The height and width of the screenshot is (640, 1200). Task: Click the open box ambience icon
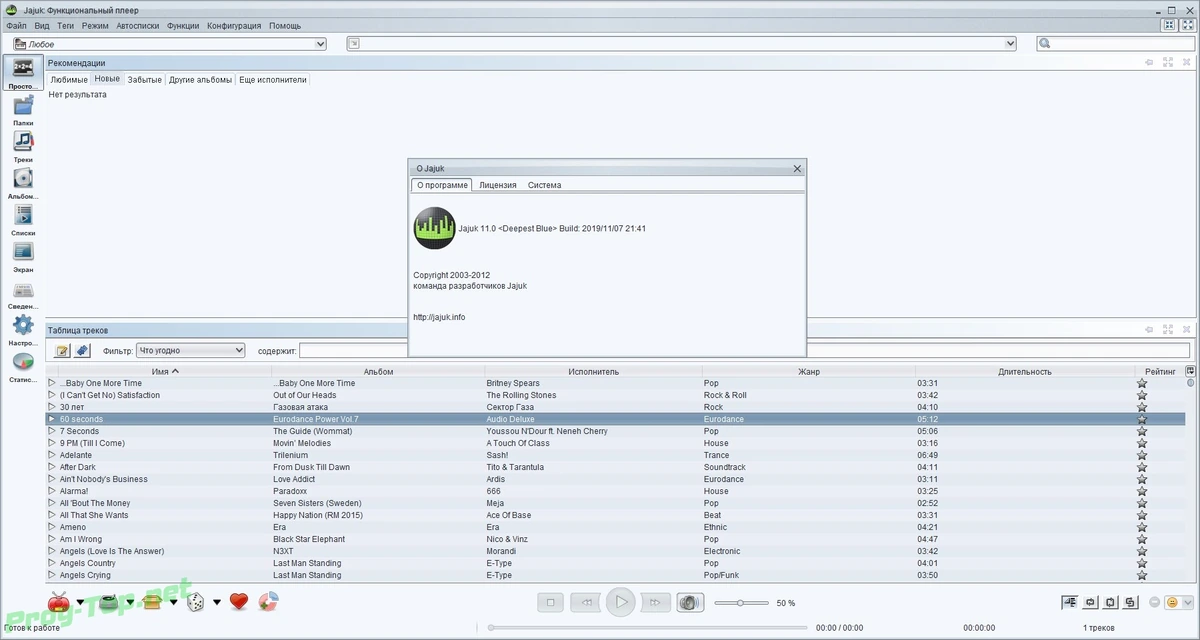[x=152, y=601]
